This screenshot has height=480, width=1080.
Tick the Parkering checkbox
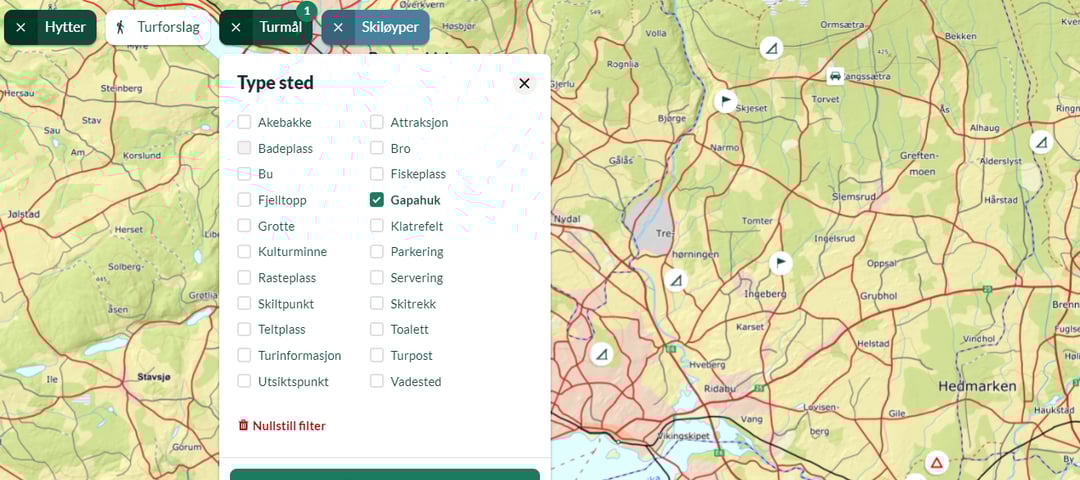point(377,252)
